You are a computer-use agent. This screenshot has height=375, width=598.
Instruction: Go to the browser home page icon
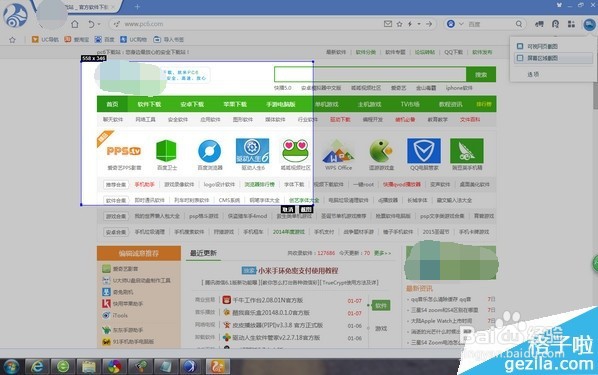pyautogui.click(x=75, y=24)
